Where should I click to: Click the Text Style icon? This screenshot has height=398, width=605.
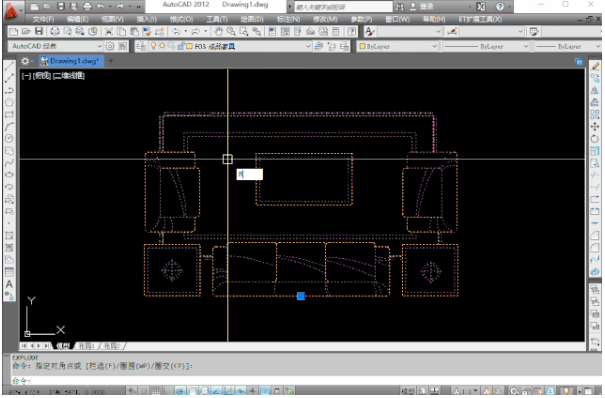point(370,32)
